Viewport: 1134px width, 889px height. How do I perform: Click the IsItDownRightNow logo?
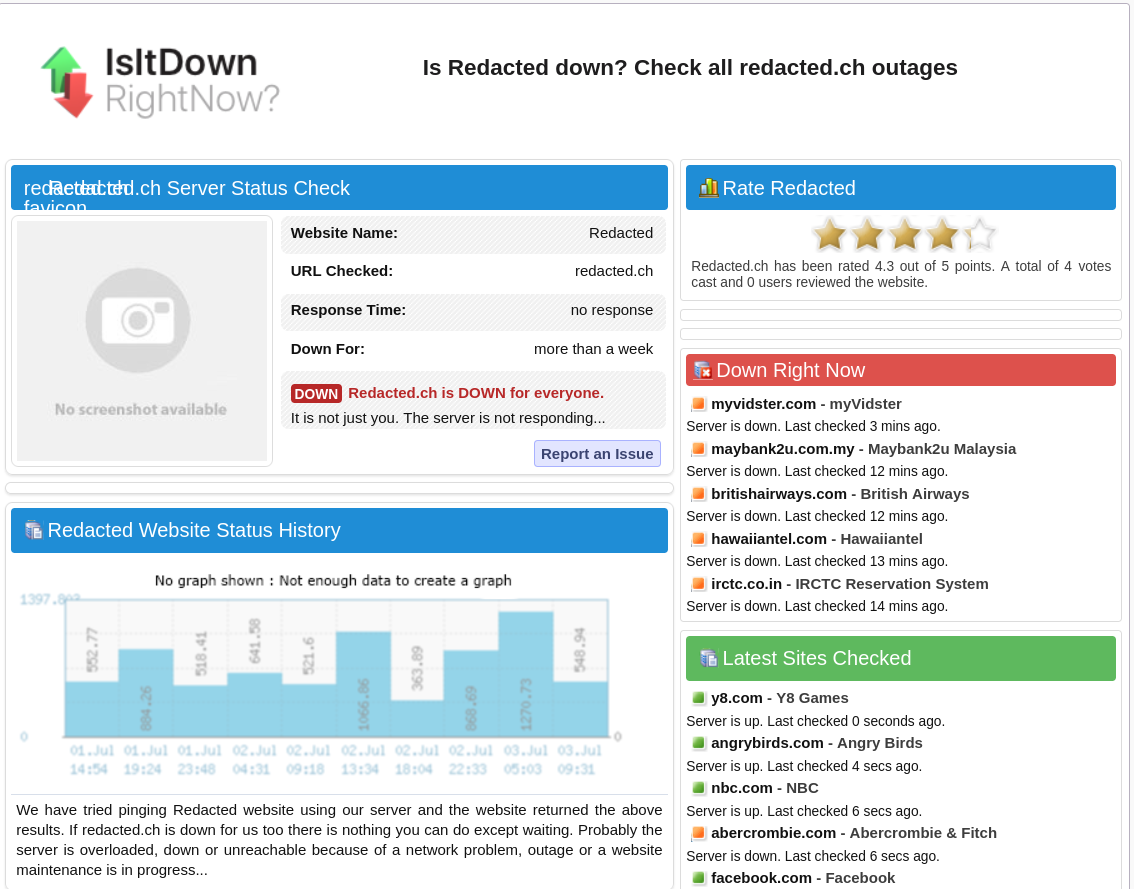tap(160, 81)
